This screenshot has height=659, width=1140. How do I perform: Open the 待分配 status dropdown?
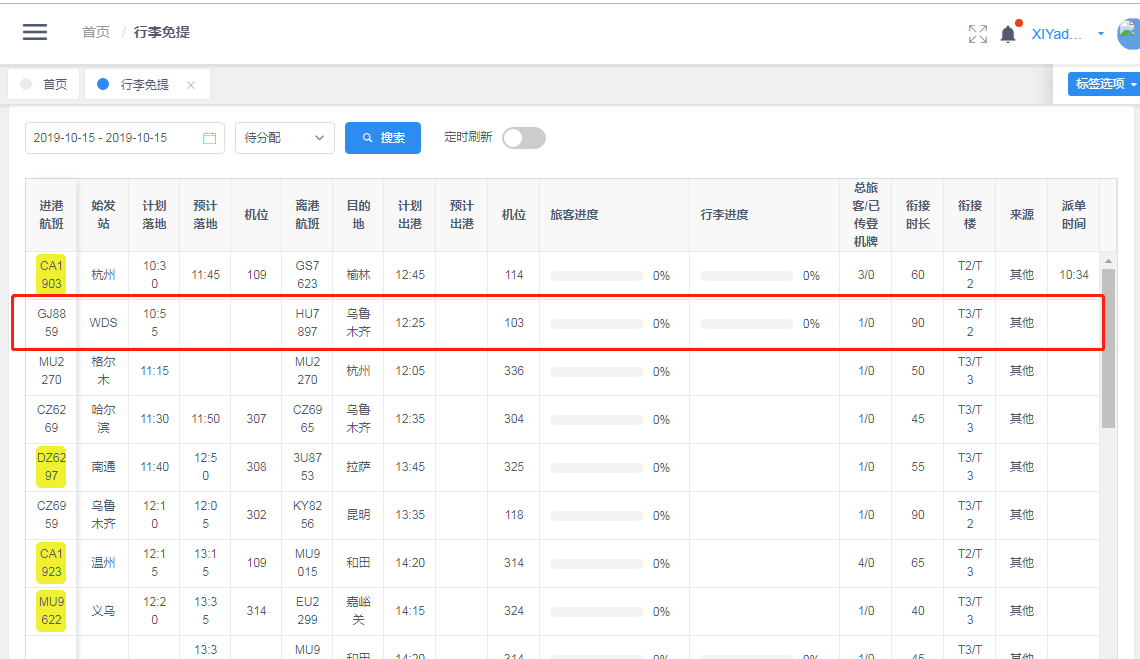coord(284,137)
